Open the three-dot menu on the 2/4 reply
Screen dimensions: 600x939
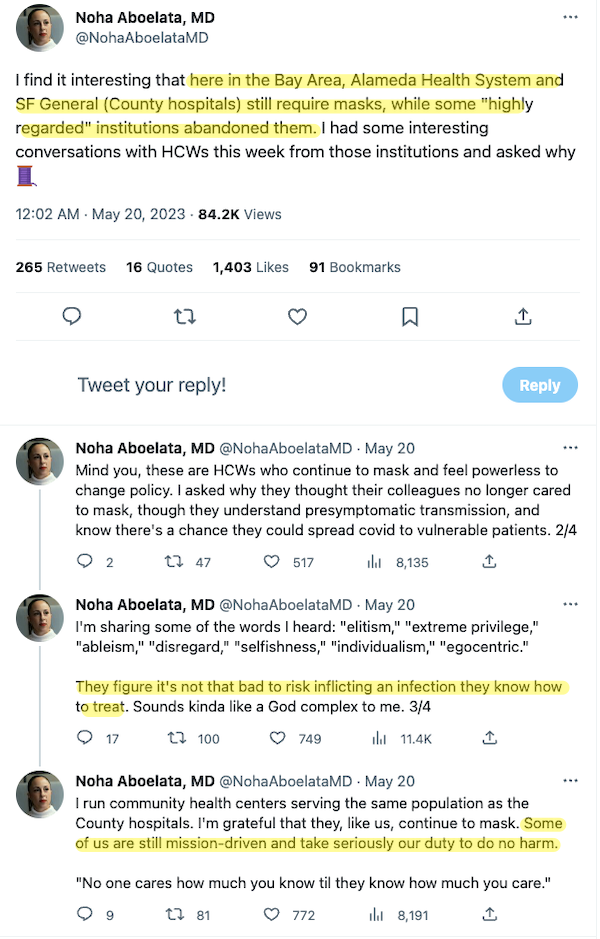click(570, 447)
